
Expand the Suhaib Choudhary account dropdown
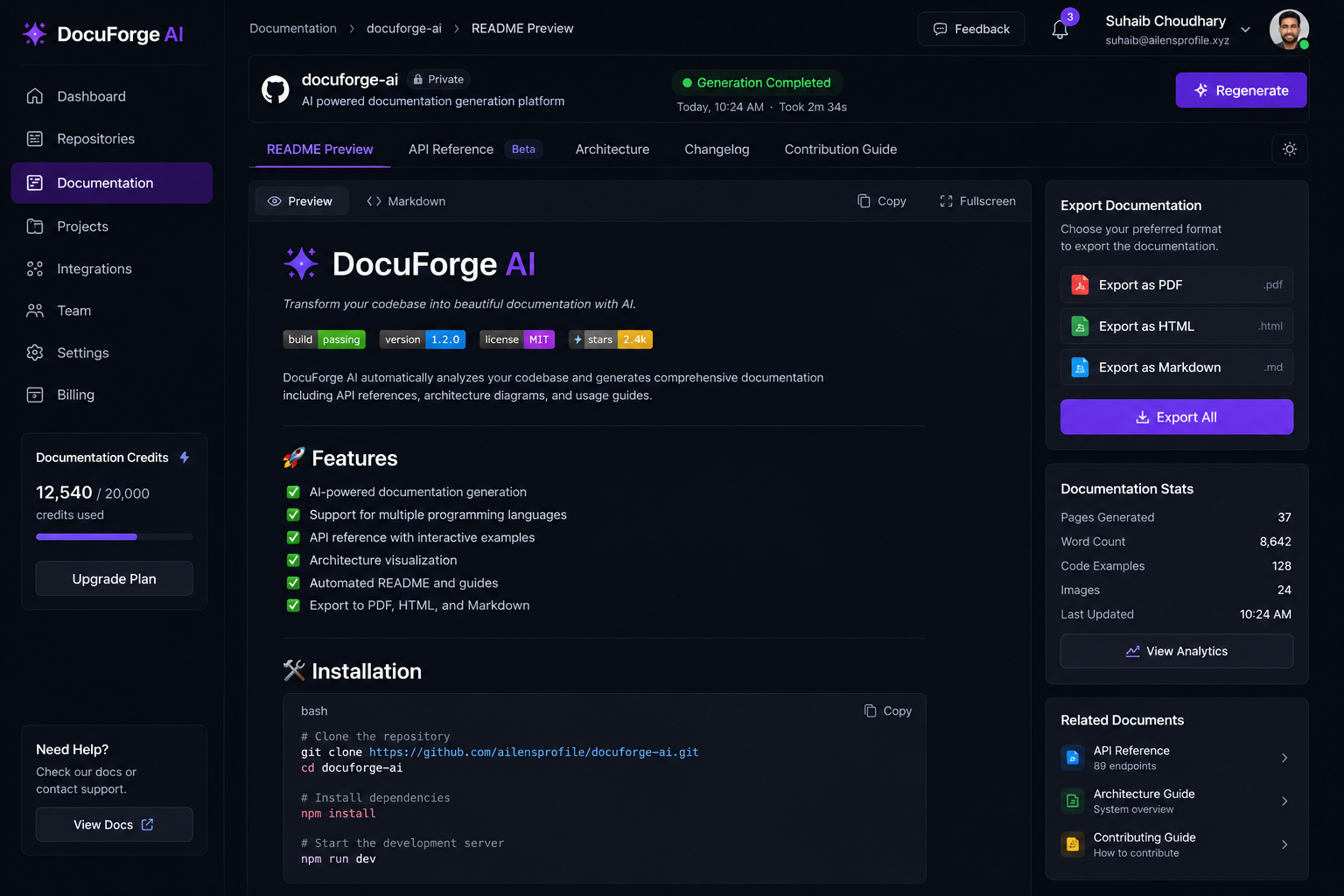click(1246, 30)
